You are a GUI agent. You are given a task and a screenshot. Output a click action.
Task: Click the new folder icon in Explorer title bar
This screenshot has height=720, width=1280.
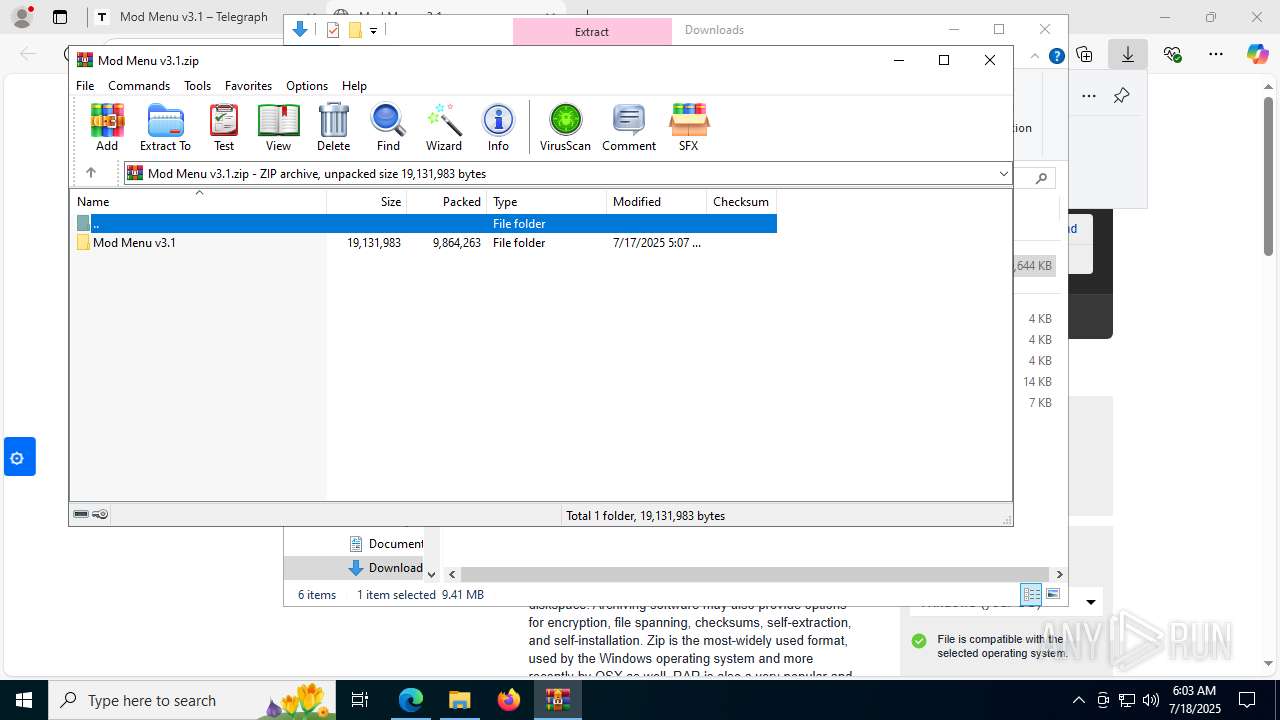pyautogui.click(x=355, y=30)
